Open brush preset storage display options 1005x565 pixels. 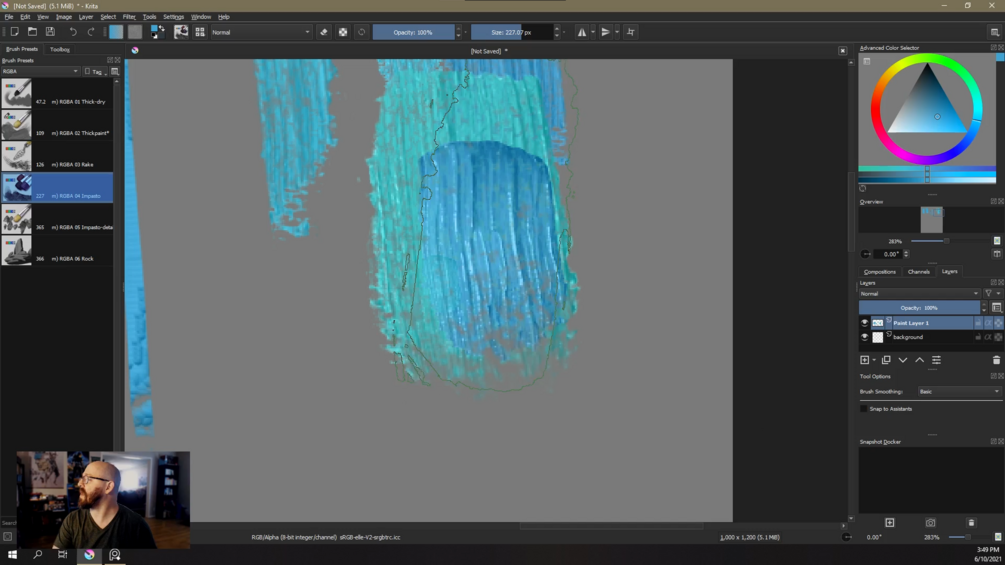(115, 72)
